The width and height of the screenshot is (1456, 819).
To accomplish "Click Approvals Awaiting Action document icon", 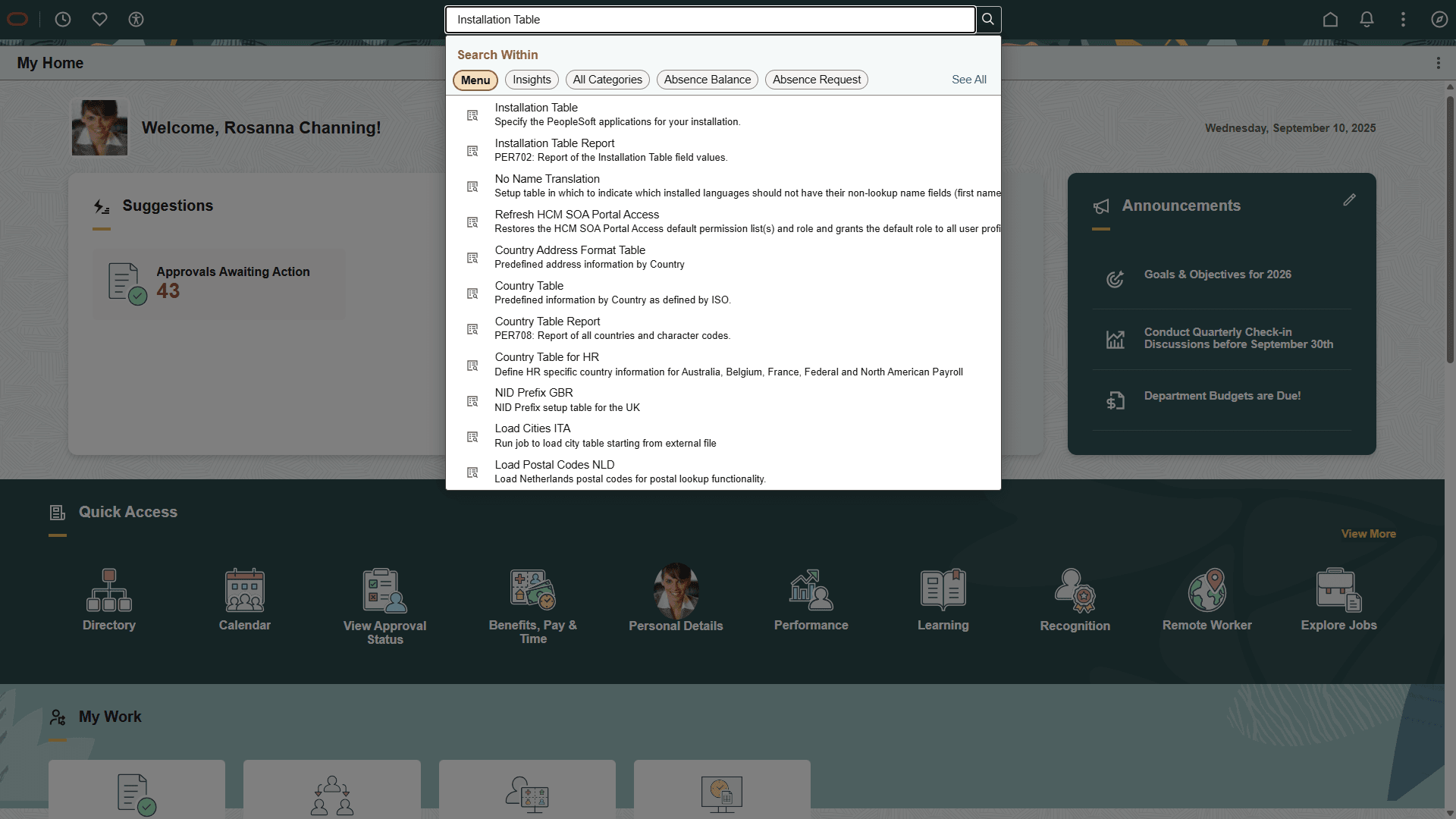I will tap(127, 284).
